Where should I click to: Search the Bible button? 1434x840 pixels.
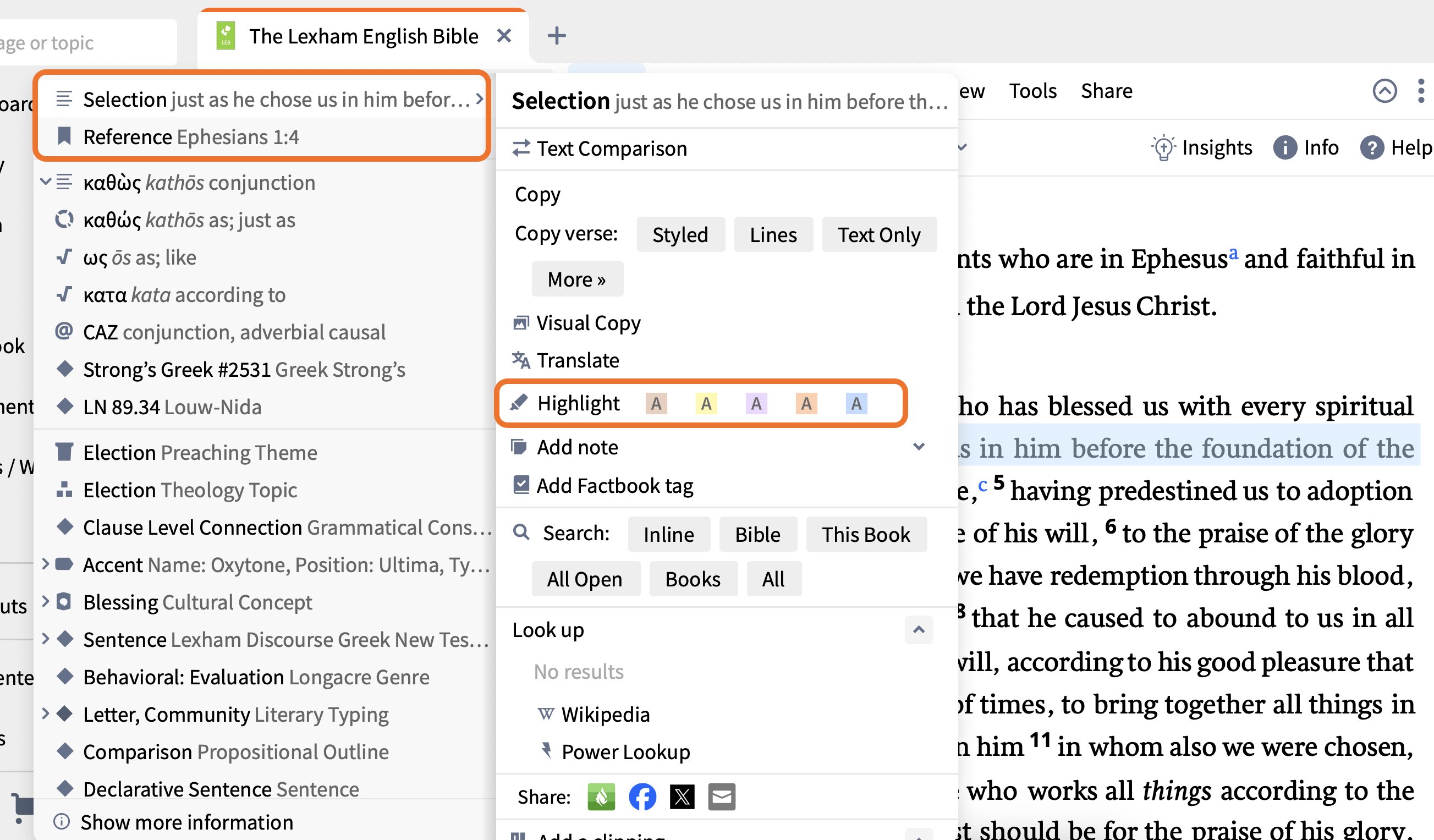(757, 534)
